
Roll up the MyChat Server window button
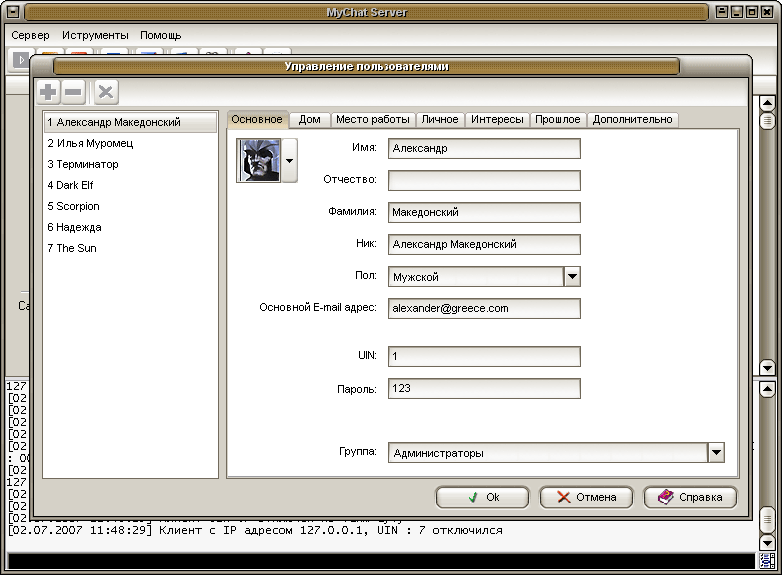click(722, 11)
